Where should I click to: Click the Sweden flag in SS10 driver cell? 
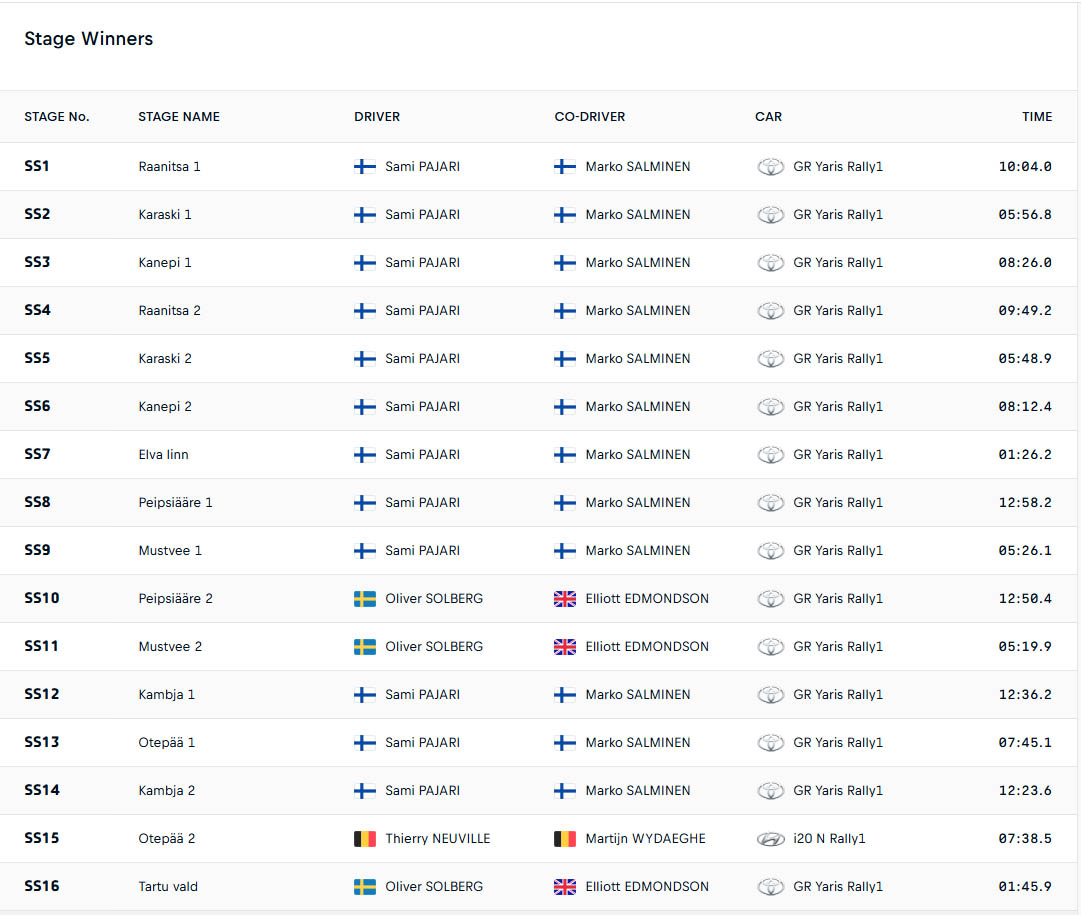pyautogui.click(x=365, y=599)
